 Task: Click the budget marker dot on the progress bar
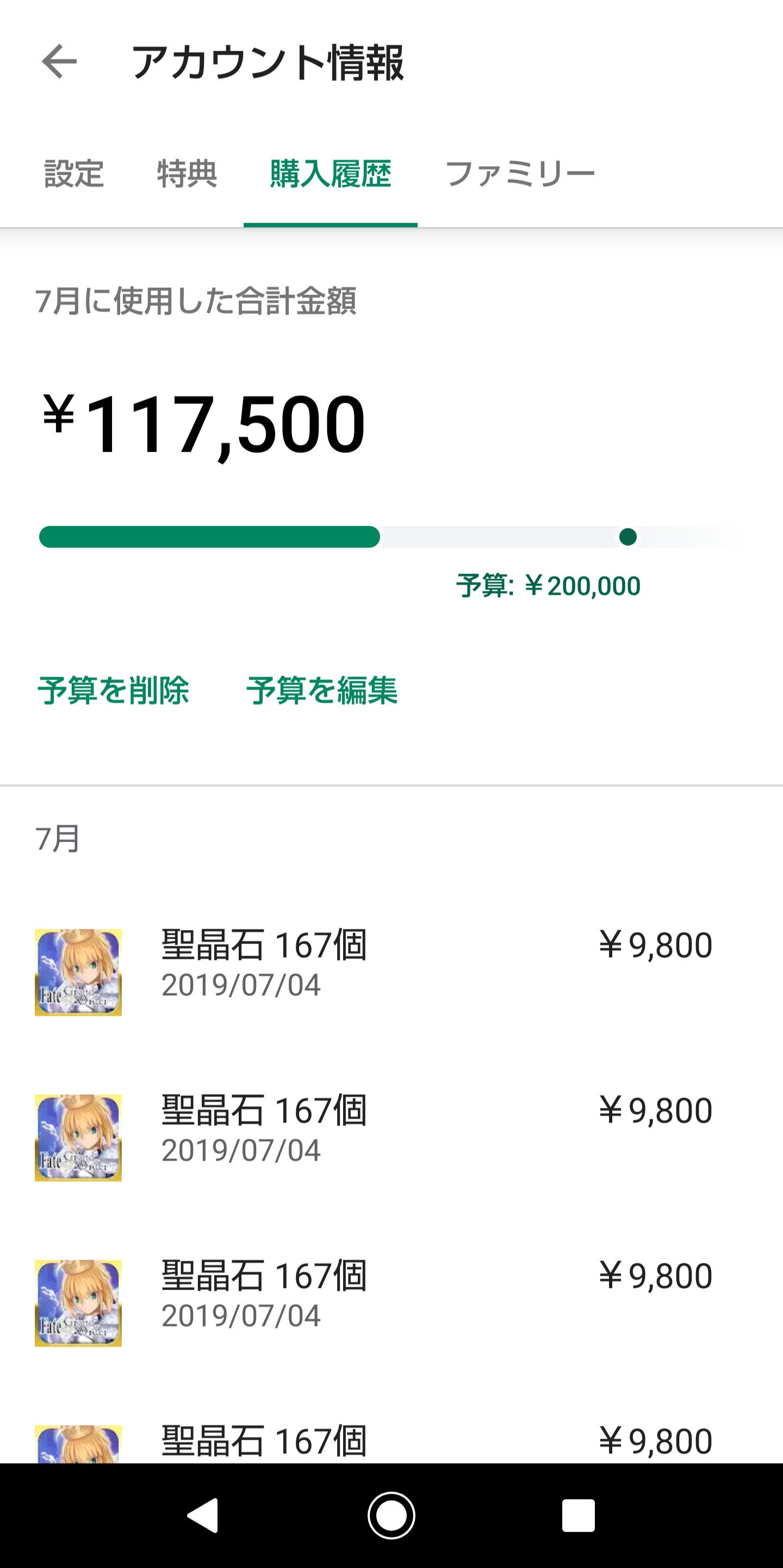[x=628, y=537]
